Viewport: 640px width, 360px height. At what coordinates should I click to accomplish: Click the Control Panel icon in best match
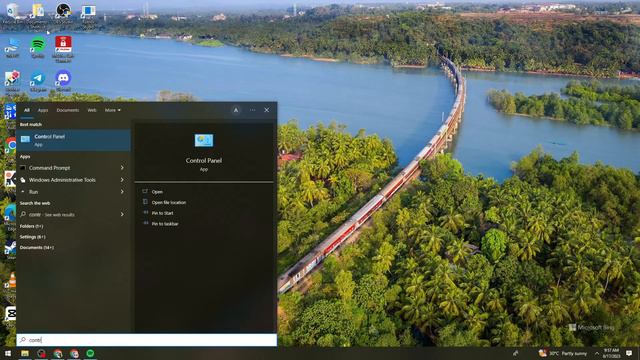coord(25,140)
